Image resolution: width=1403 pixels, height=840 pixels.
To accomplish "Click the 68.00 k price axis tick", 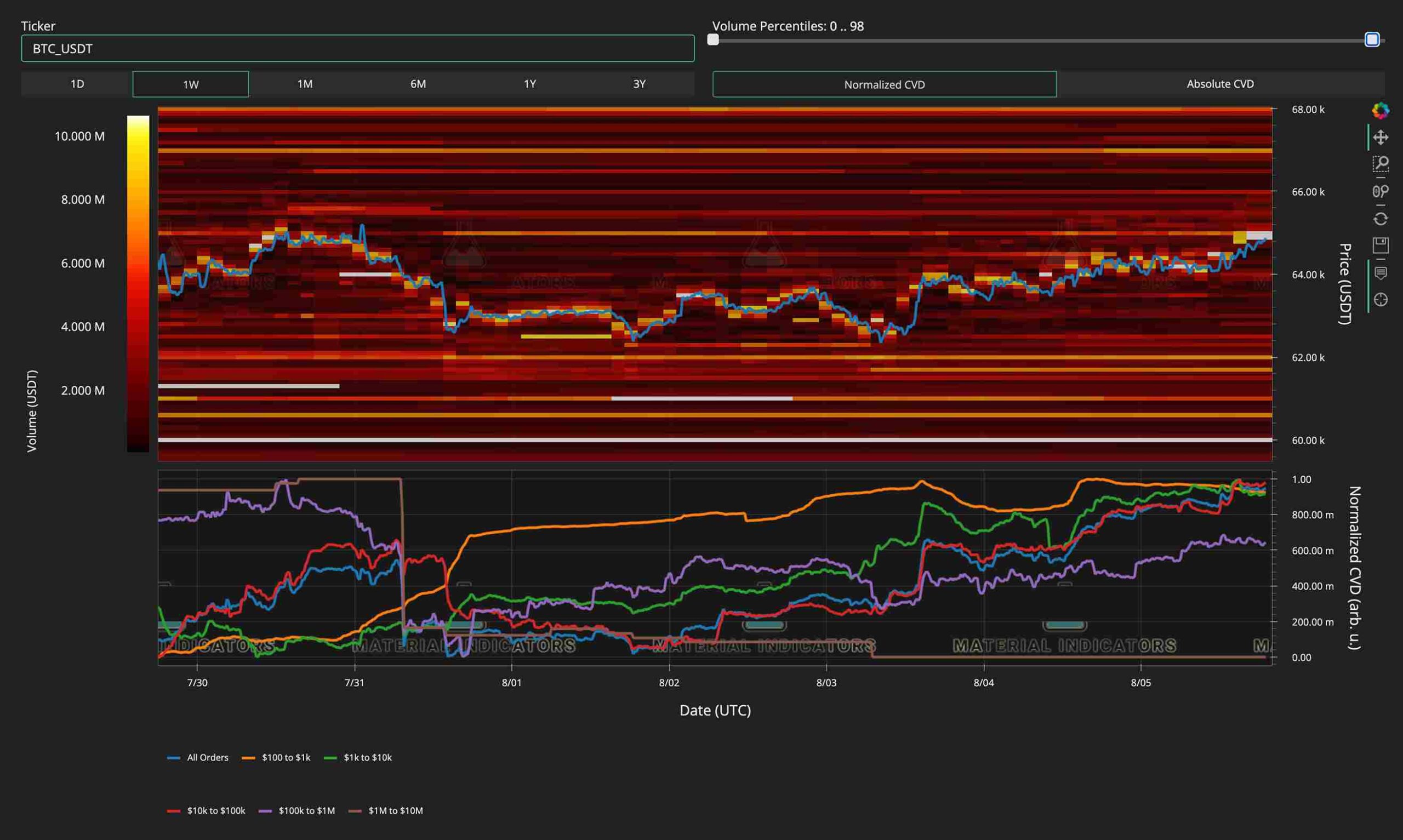I will [x=1308, y=110].
